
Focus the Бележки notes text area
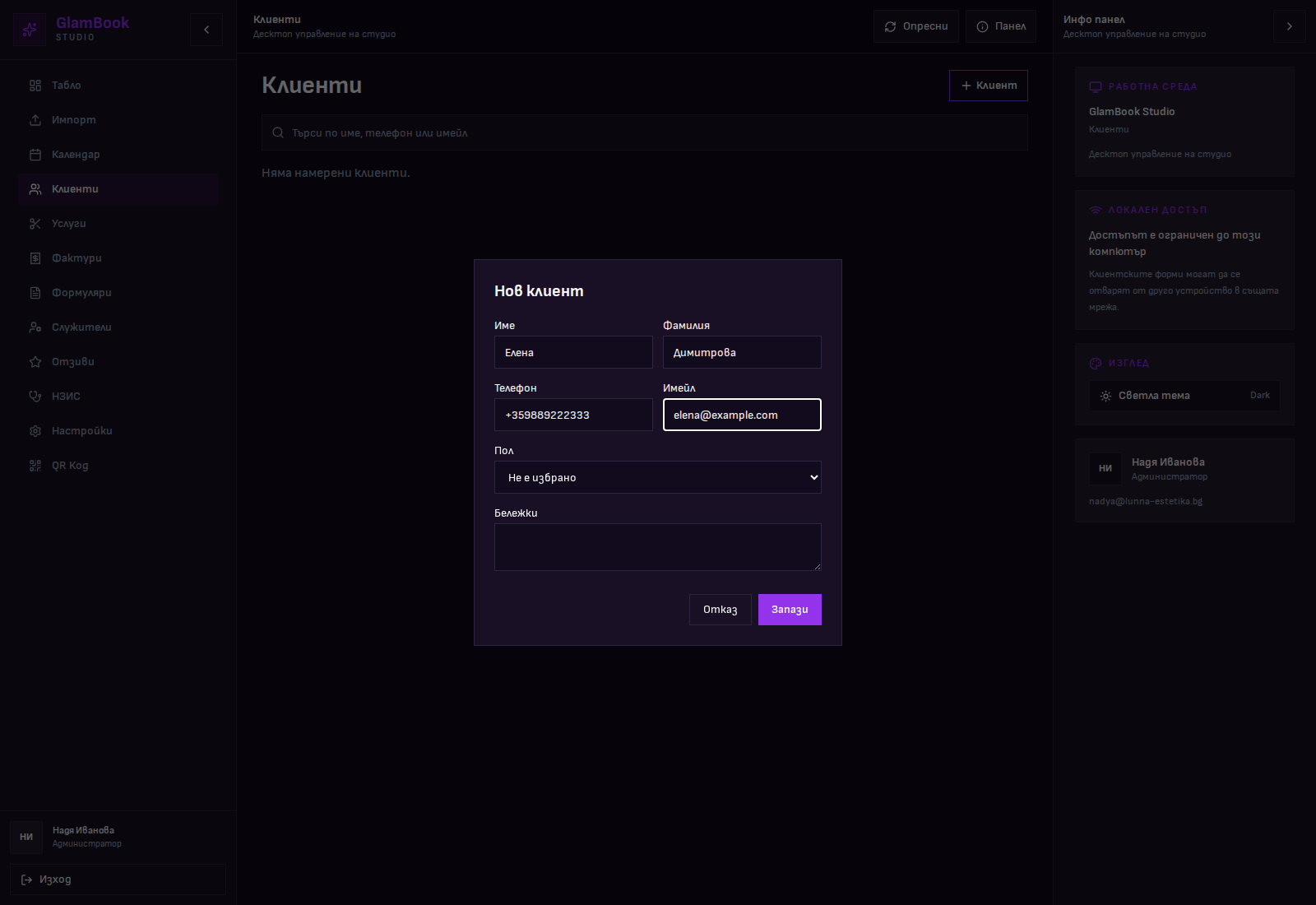click(x=657, y=547)
